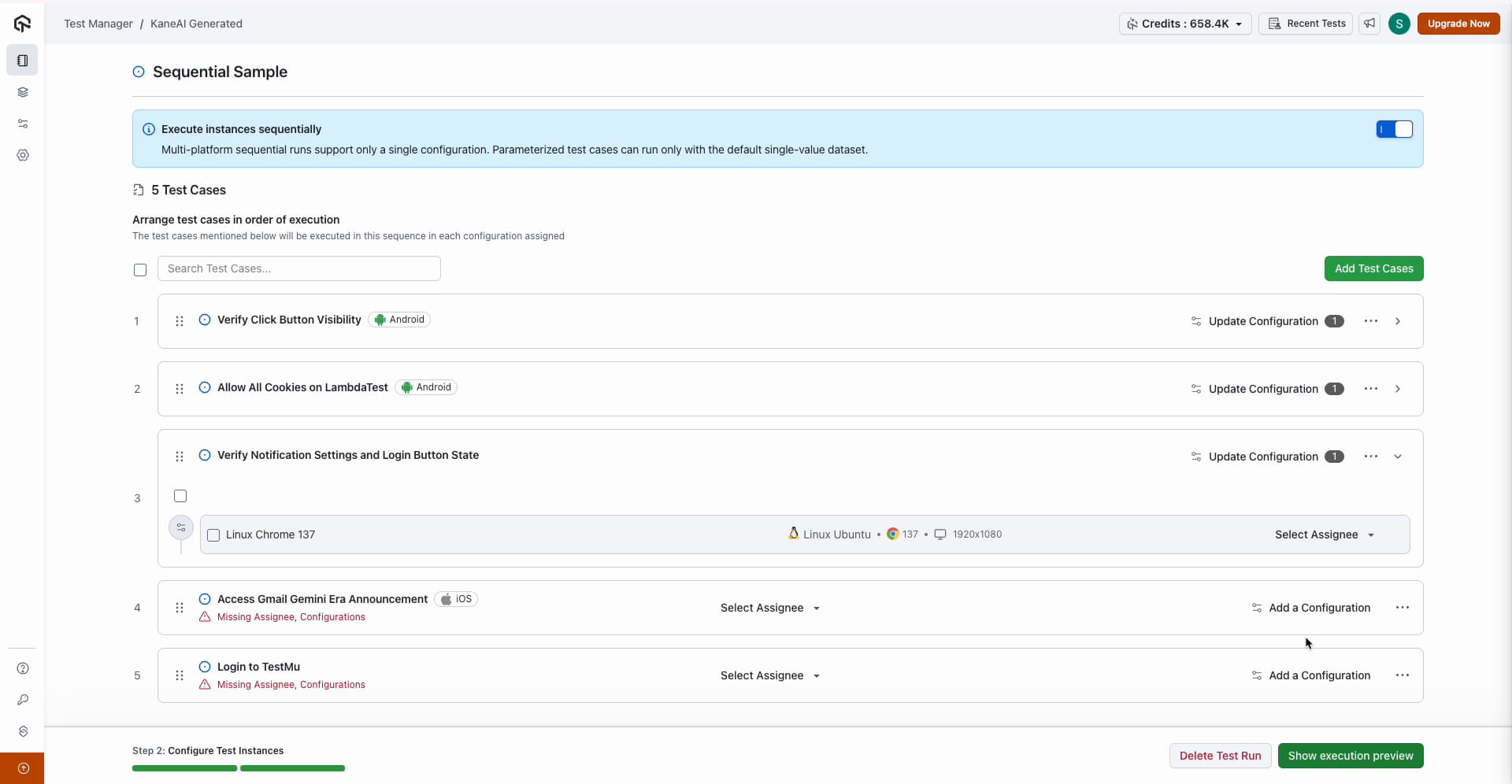Open the layers panel icon in the sidebar
Viewport: 1512px width, 784px height.
click(22, 92)
